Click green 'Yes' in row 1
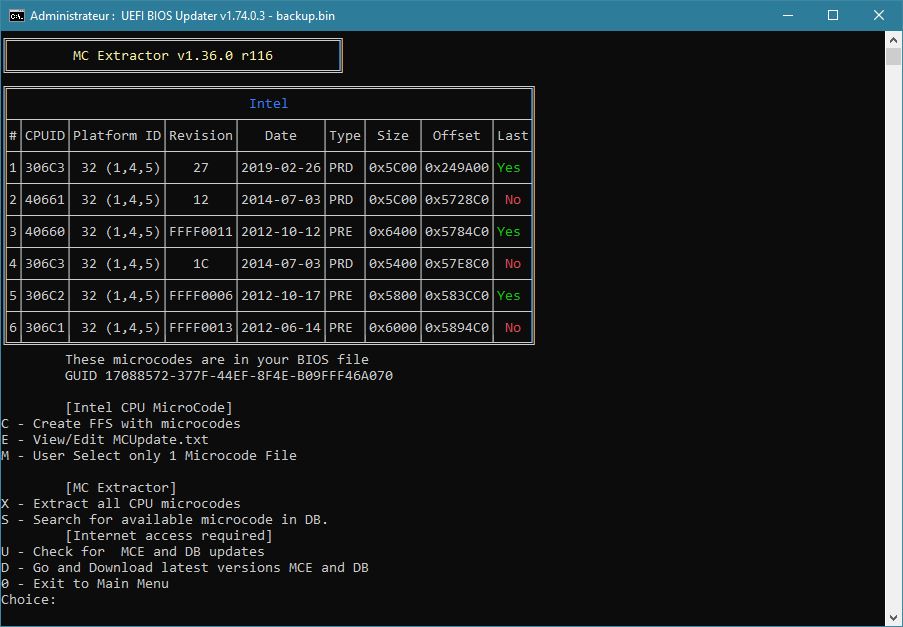The height and width of the screenshot is (627, 903). (x=509, y=168)
